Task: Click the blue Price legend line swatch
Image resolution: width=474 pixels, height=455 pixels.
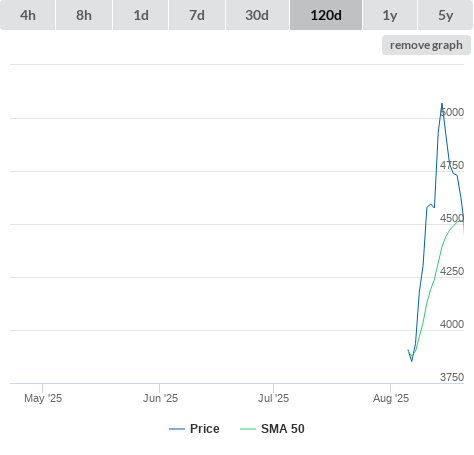Action: pos(177,429)
